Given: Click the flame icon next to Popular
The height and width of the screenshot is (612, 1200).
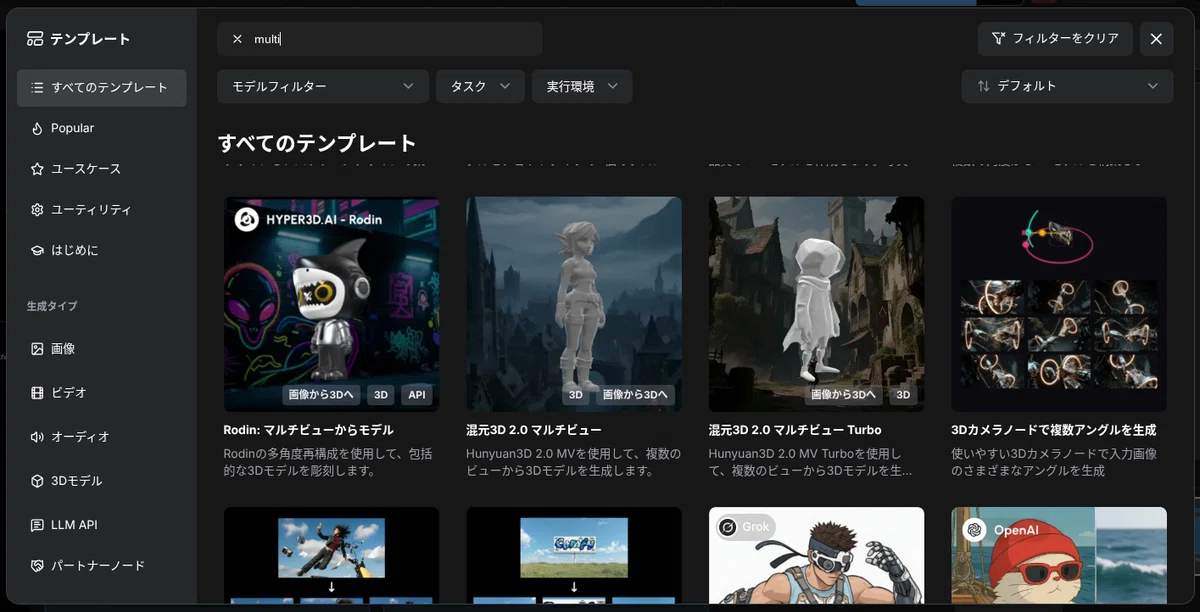Looking at the screenshot, I should point(37,128).
